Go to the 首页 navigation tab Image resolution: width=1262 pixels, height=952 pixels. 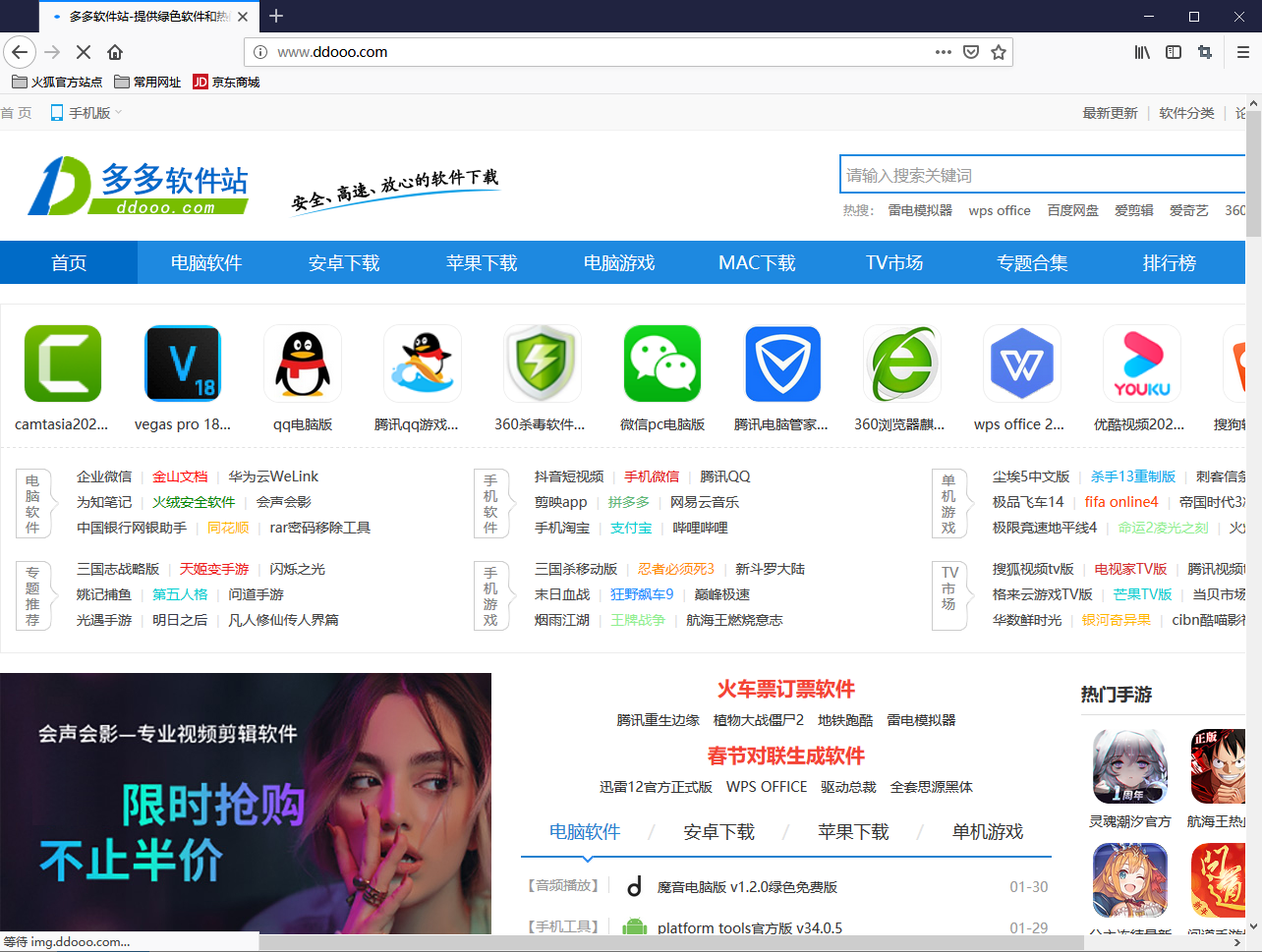pyautogui.click(x=69, y=262)
